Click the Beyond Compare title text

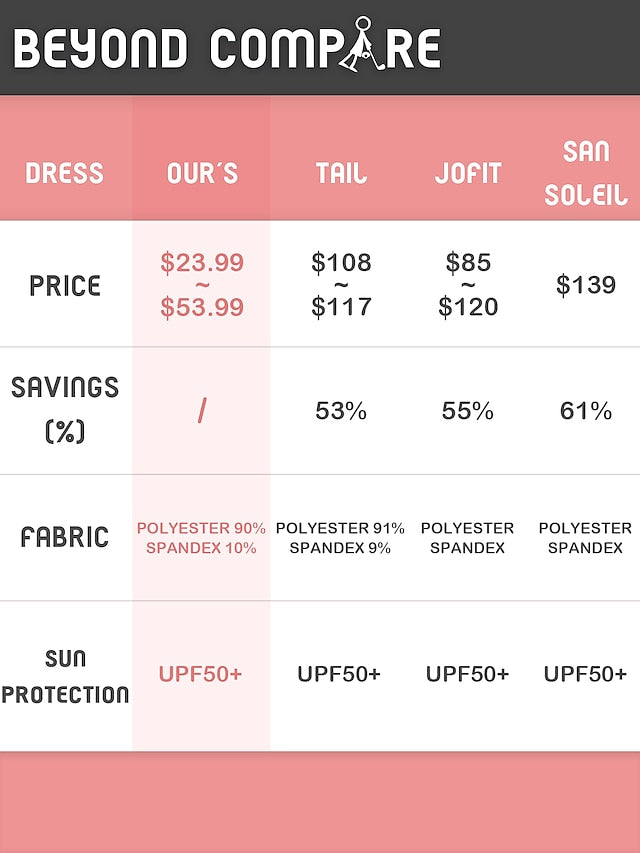(x=226, y=49)
